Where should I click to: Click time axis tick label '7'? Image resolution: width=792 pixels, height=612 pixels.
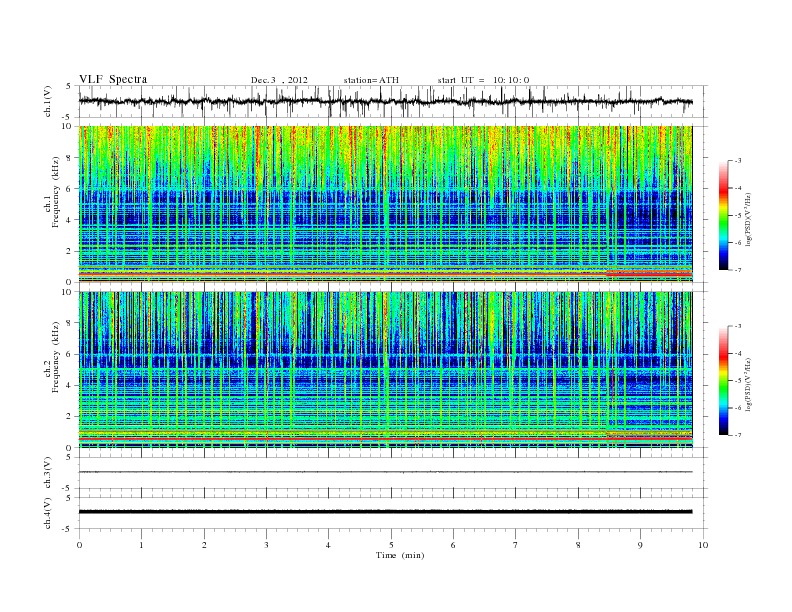pos(516,545)
